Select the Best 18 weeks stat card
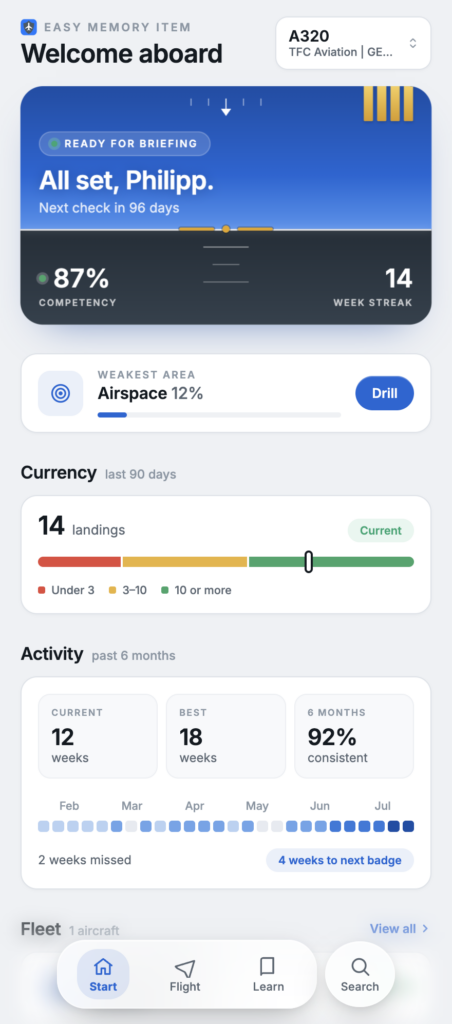452x1024 pixels. pyautogui.click(x=226, y=736)
